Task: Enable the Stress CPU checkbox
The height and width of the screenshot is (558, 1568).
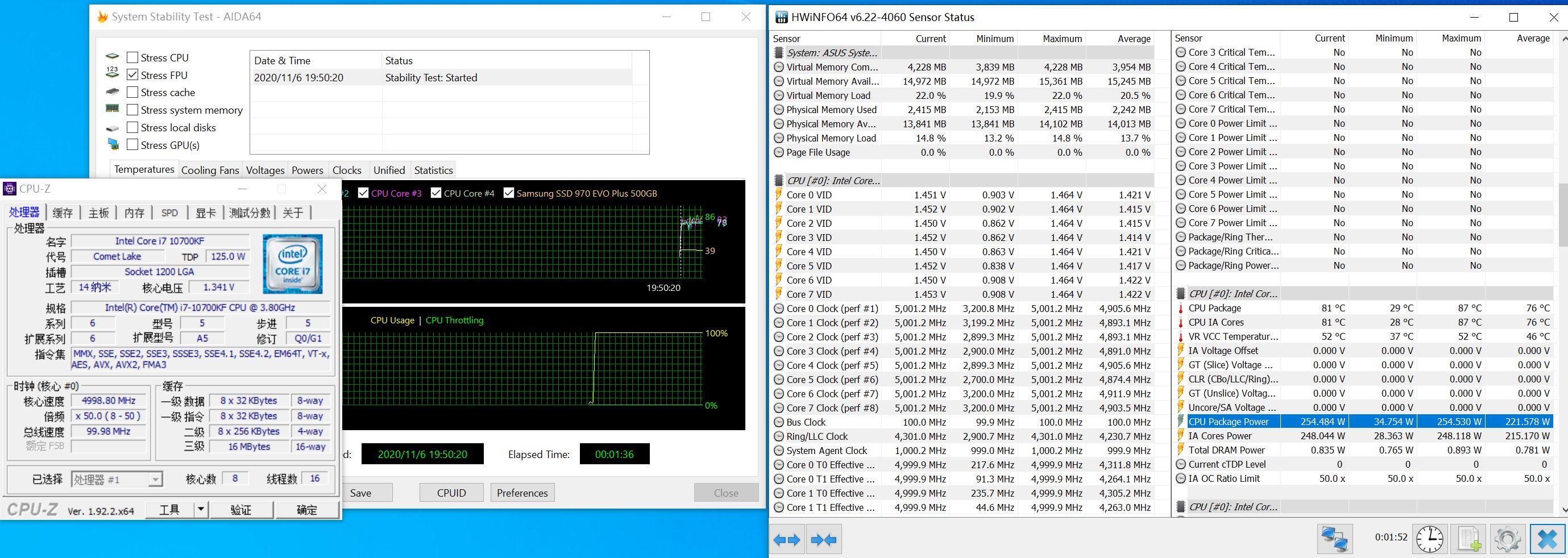Action: click(132, 57)
